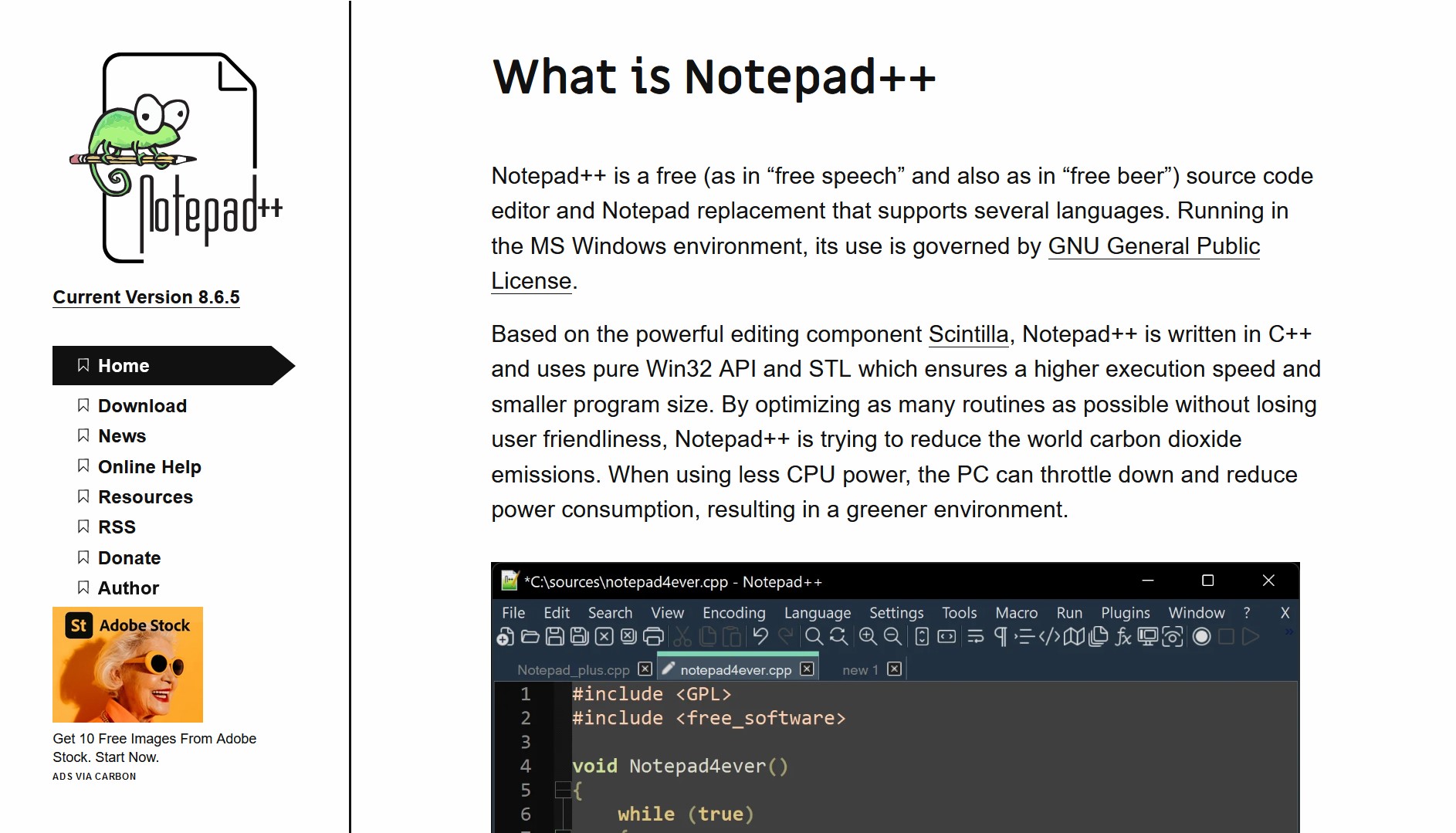1456x833 pixels.
Task: Click the synchronize vertical scrolling icon
Action: point(922,637)
